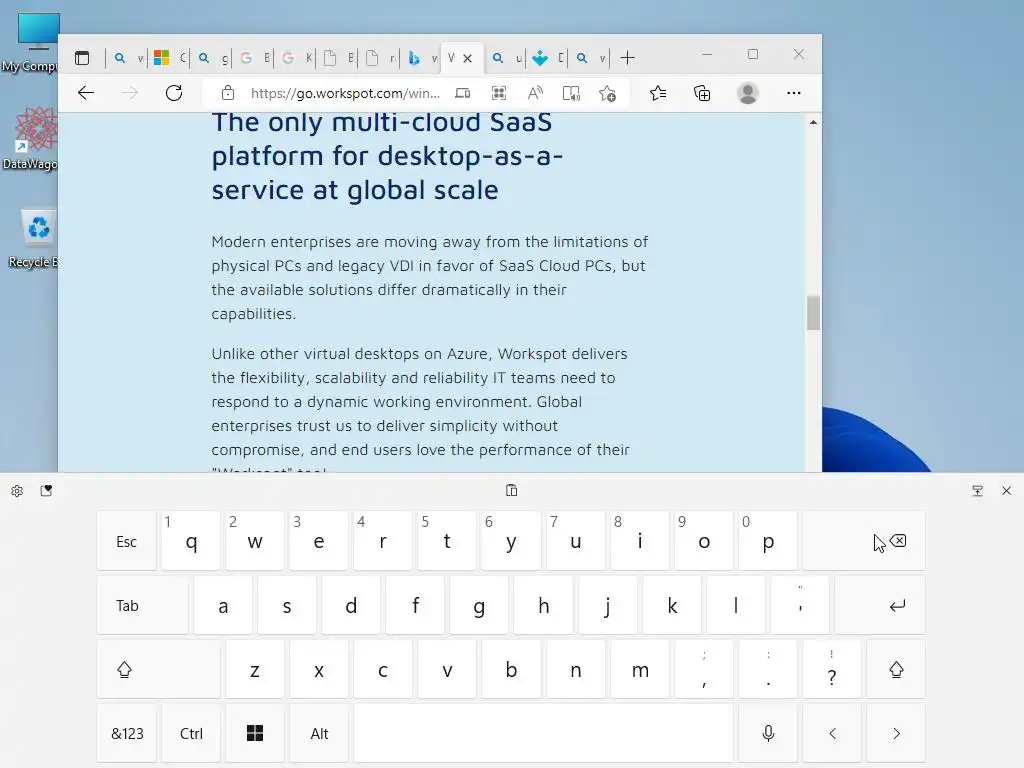Tap the q key

[x=191, y=541]
